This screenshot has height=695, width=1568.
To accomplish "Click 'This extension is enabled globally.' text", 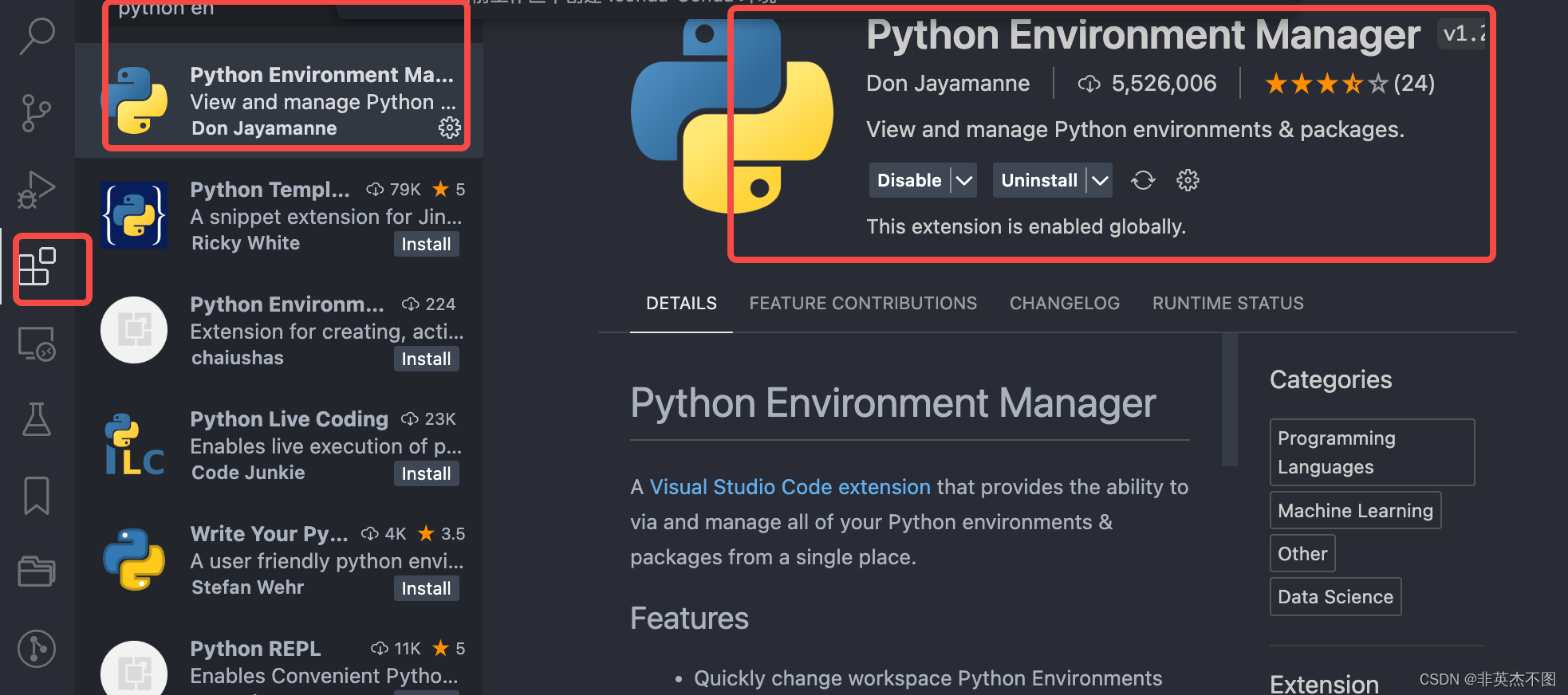I will click(1026, 227).
